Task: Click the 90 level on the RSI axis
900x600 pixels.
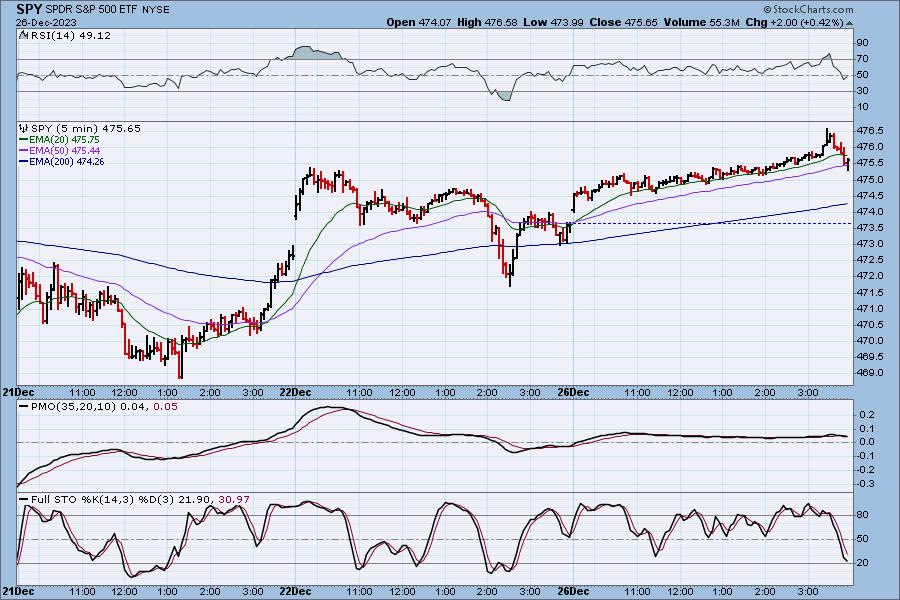Action: pyautogui.click(x=862, y=42)
